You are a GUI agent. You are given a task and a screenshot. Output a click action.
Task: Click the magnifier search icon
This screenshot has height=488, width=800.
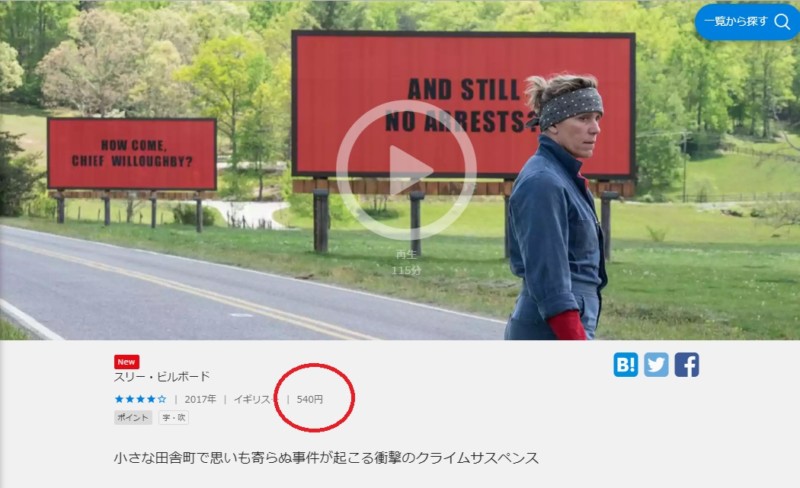click(x=782, y=21)
